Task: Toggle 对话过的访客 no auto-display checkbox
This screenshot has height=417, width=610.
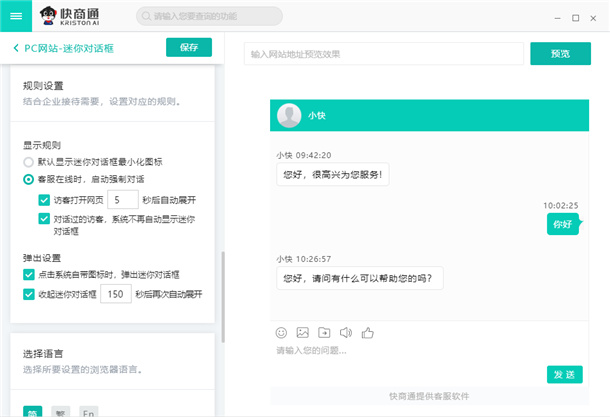Action: [44, 217]
